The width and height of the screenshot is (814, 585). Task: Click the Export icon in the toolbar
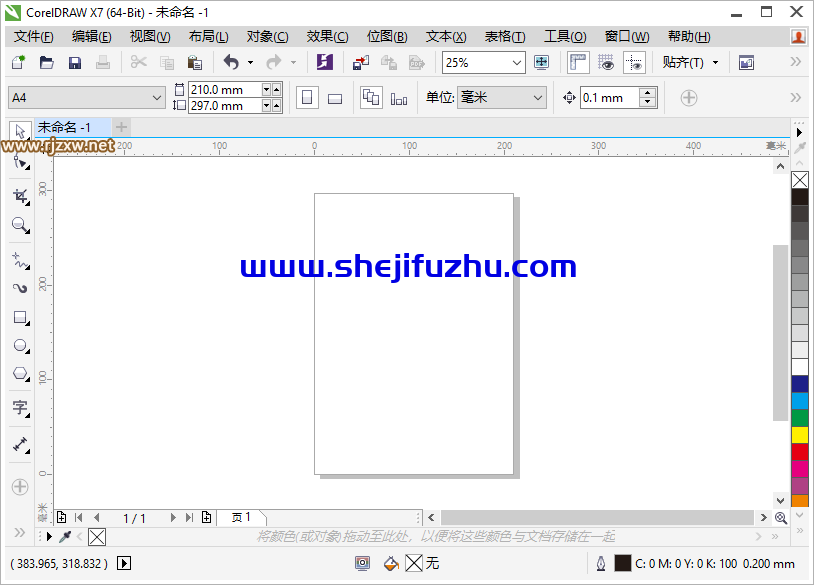tap(389, 63)
